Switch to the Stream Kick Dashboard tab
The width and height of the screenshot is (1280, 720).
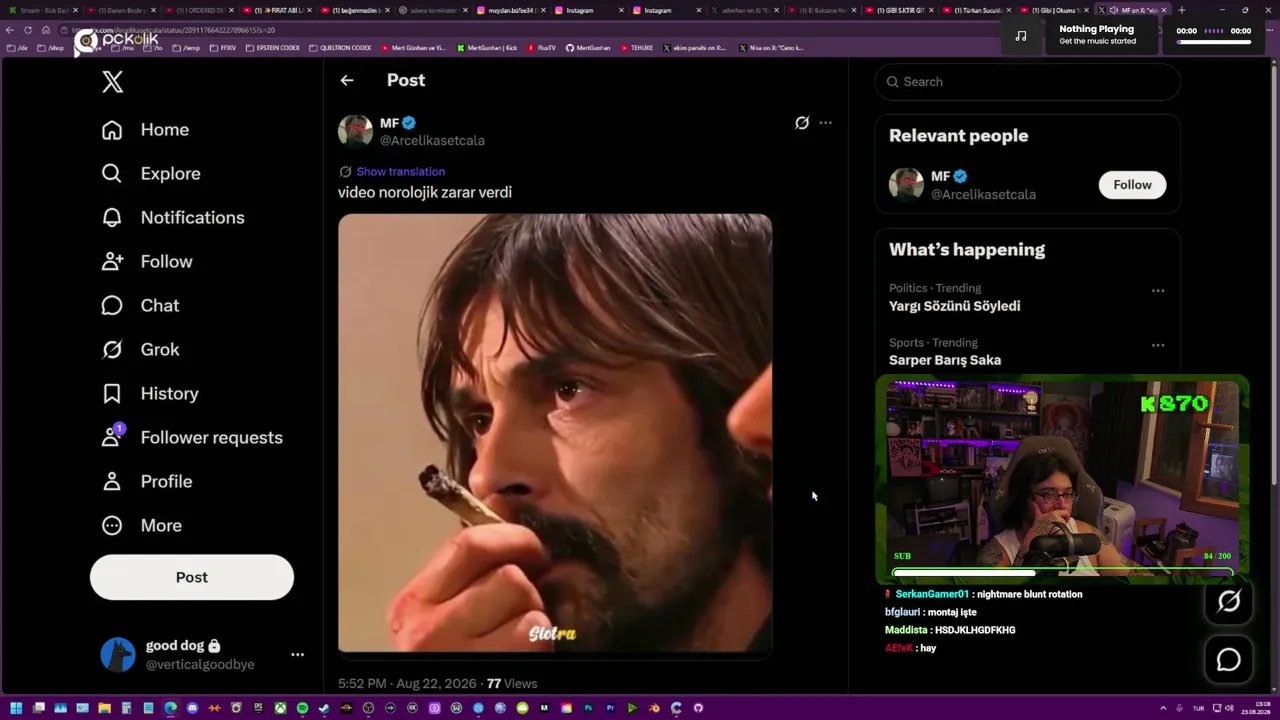pos(43,10)
